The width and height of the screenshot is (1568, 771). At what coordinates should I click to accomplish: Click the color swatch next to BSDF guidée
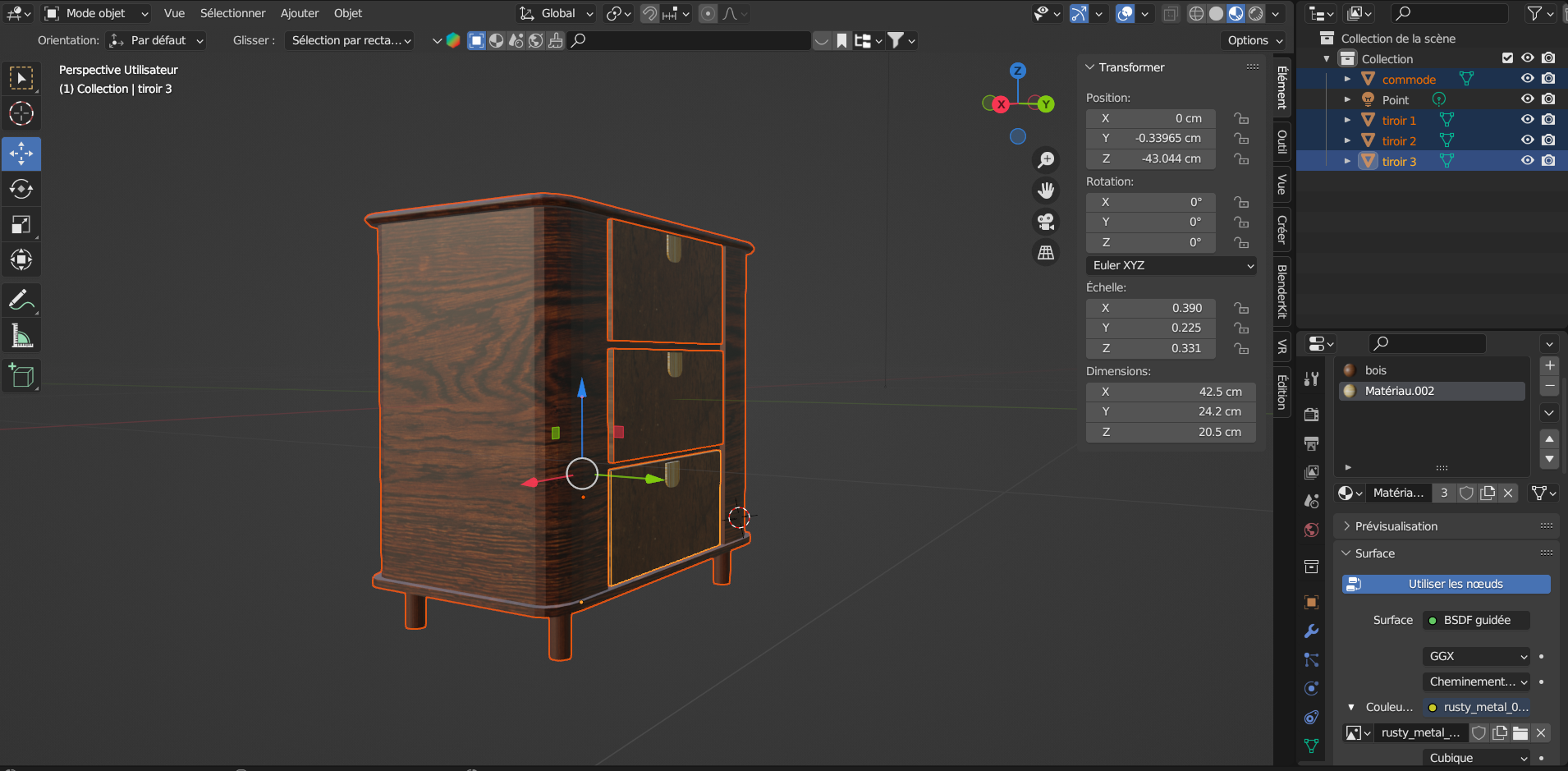[1432, 620]
